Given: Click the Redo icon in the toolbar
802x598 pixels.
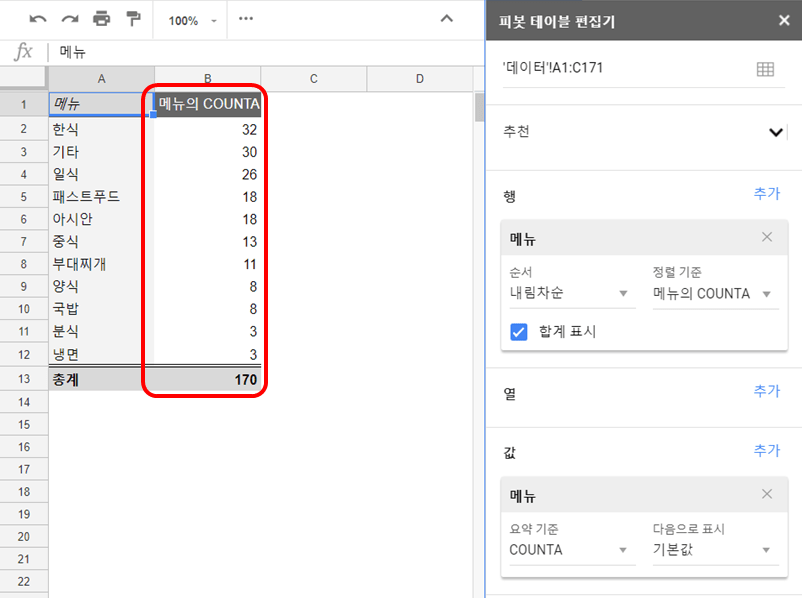Looking at the screenshot, I should click(70, 20).
